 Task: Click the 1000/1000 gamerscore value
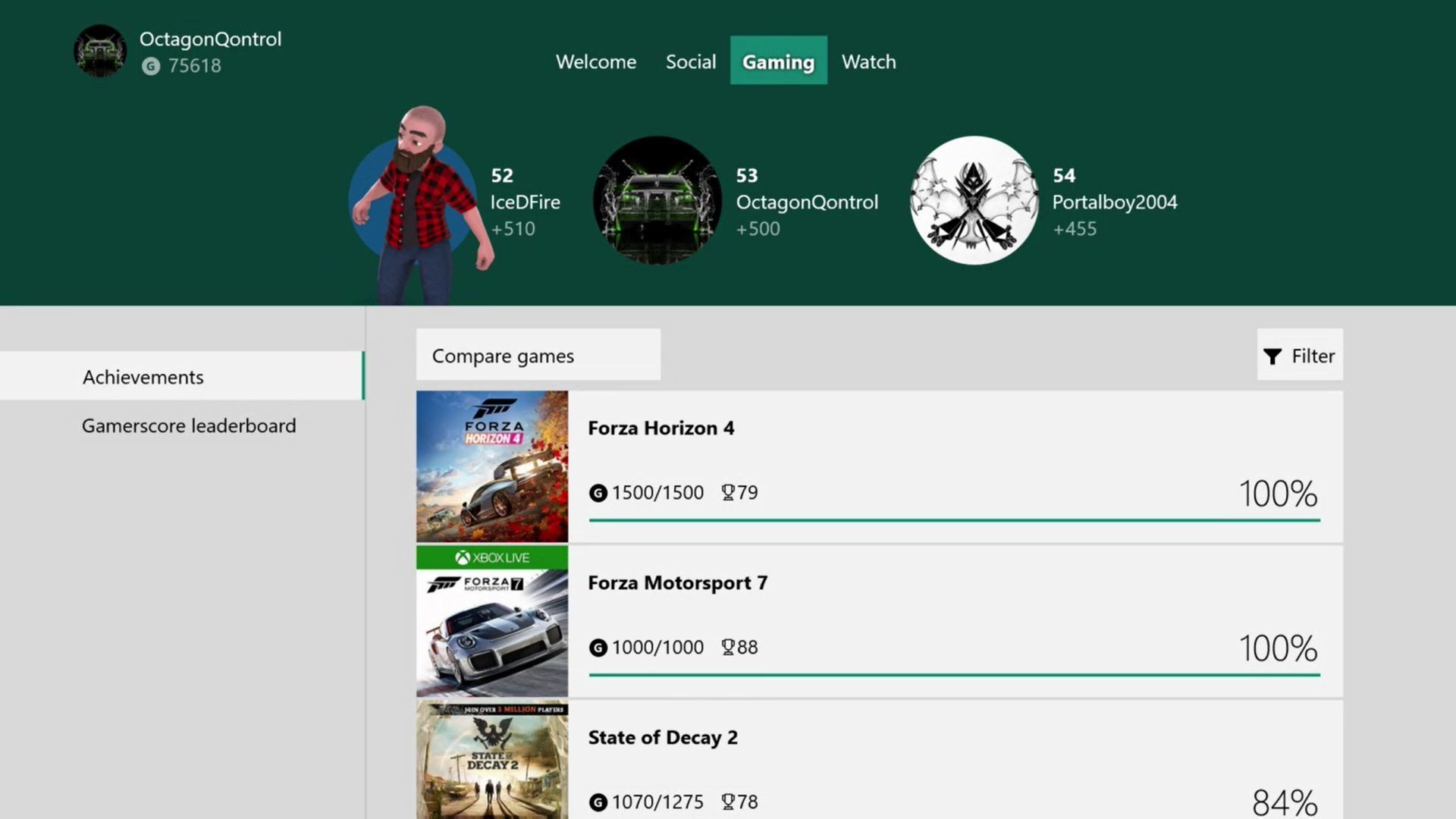pyautogui.click(x=657, y=648)
